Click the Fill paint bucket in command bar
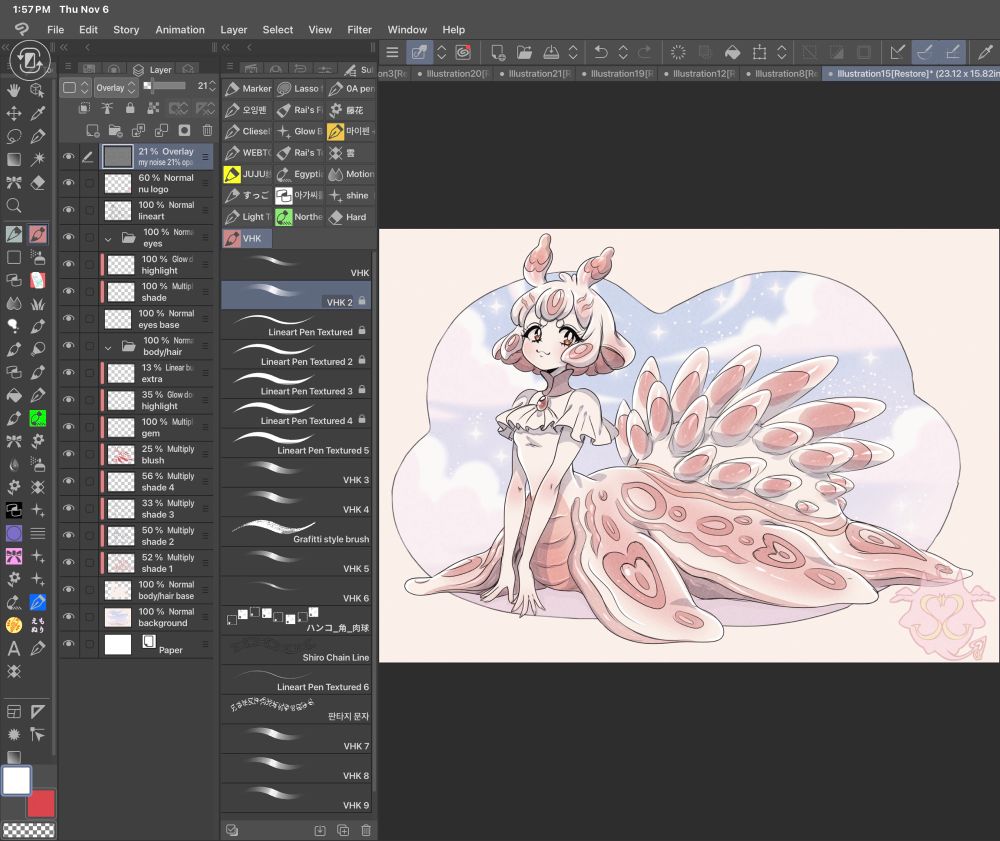 pyautogui.click(x=732, y=52)
